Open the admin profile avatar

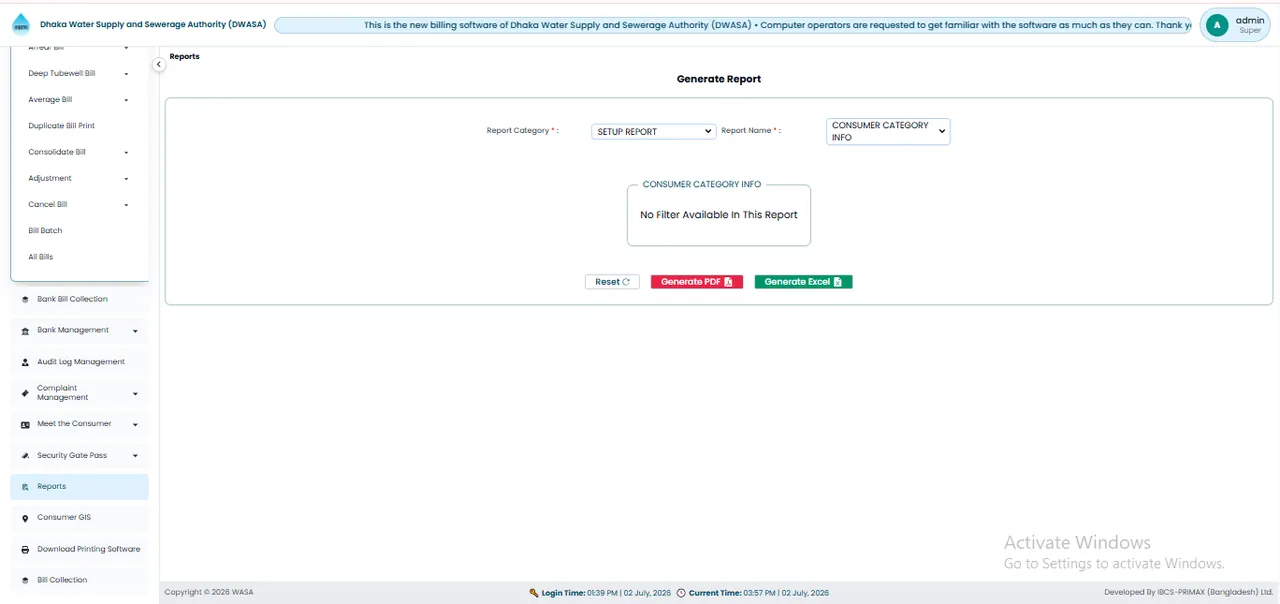pyautogui.click(x=1217, y=25)
